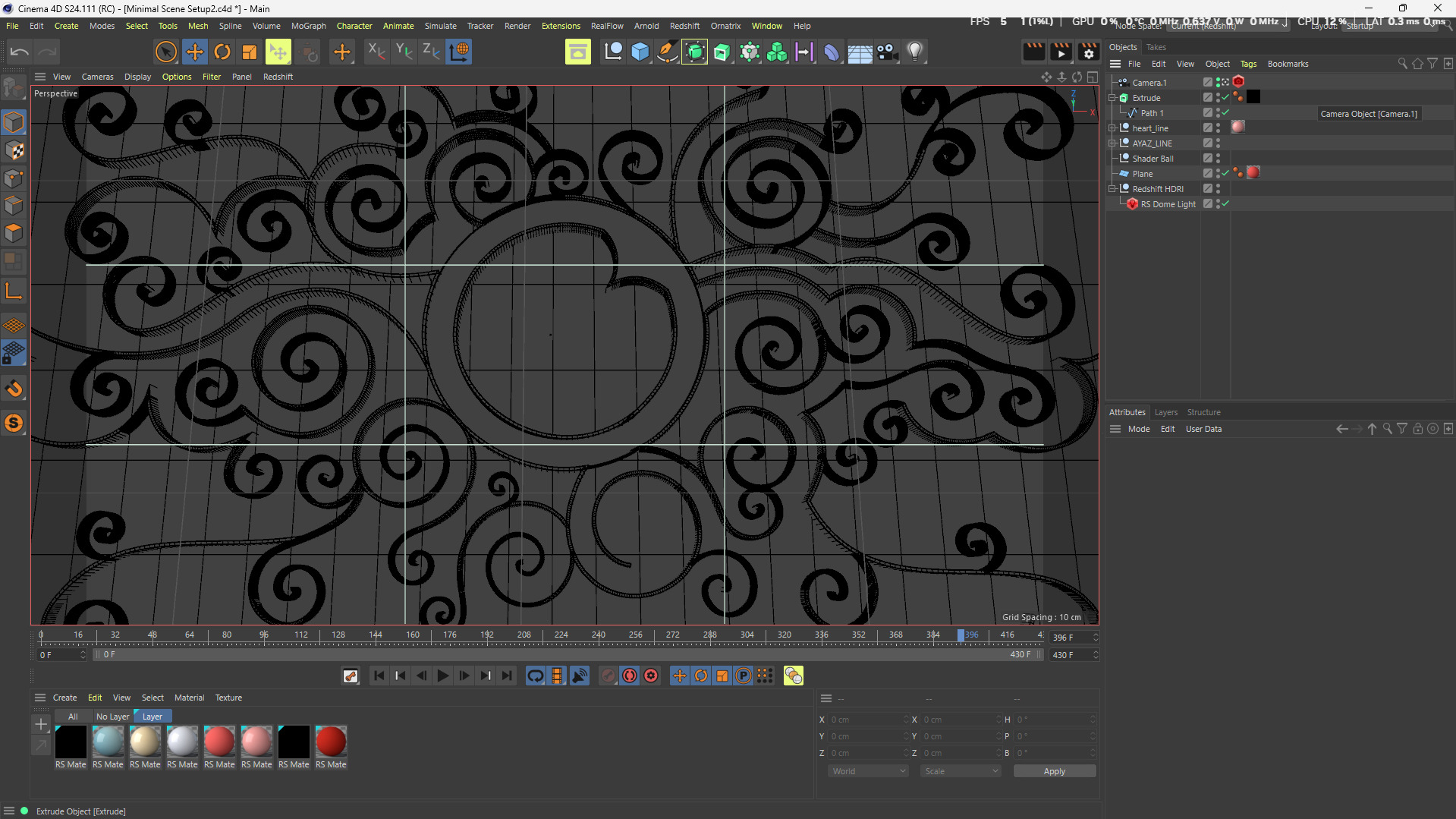Screen dimensions: 1456x819
Task: Toggle Autokeying button
Action: [630, 676]
